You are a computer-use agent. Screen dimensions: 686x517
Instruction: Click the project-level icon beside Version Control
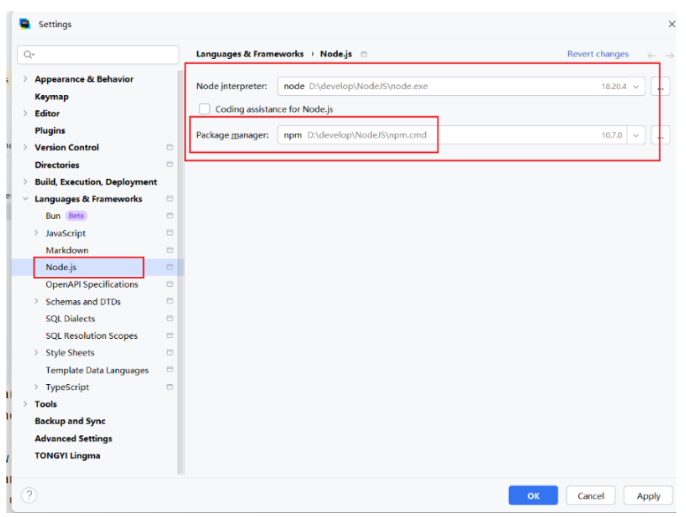click(x=170, y=148)
